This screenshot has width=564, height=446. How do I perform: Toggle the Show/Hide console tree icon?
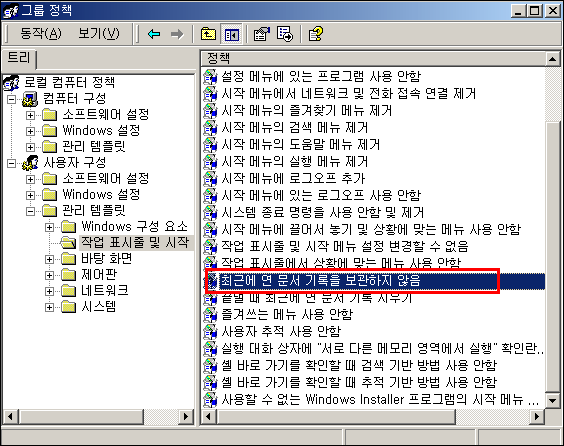(231, 34)
